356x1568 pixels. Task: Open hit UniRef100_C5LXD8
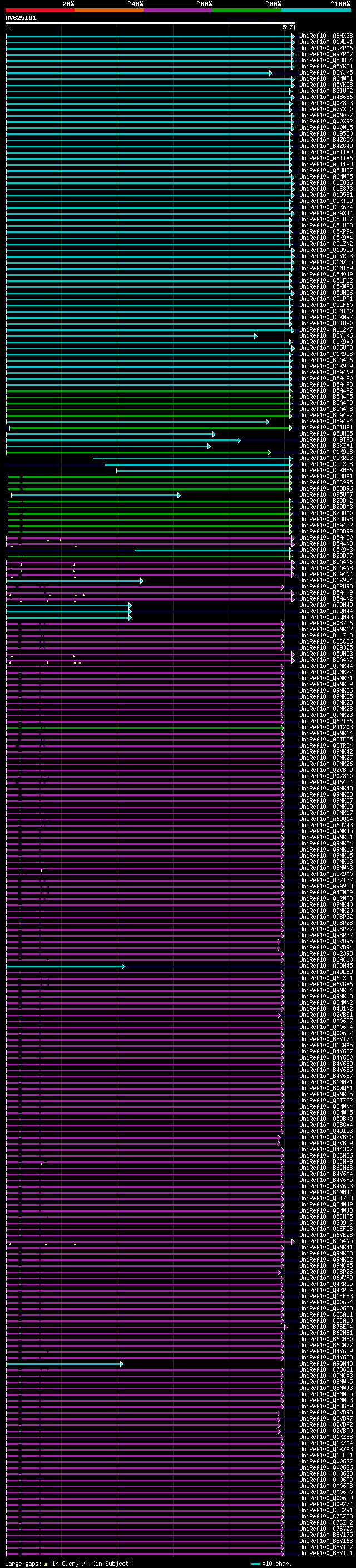[326, 464]
